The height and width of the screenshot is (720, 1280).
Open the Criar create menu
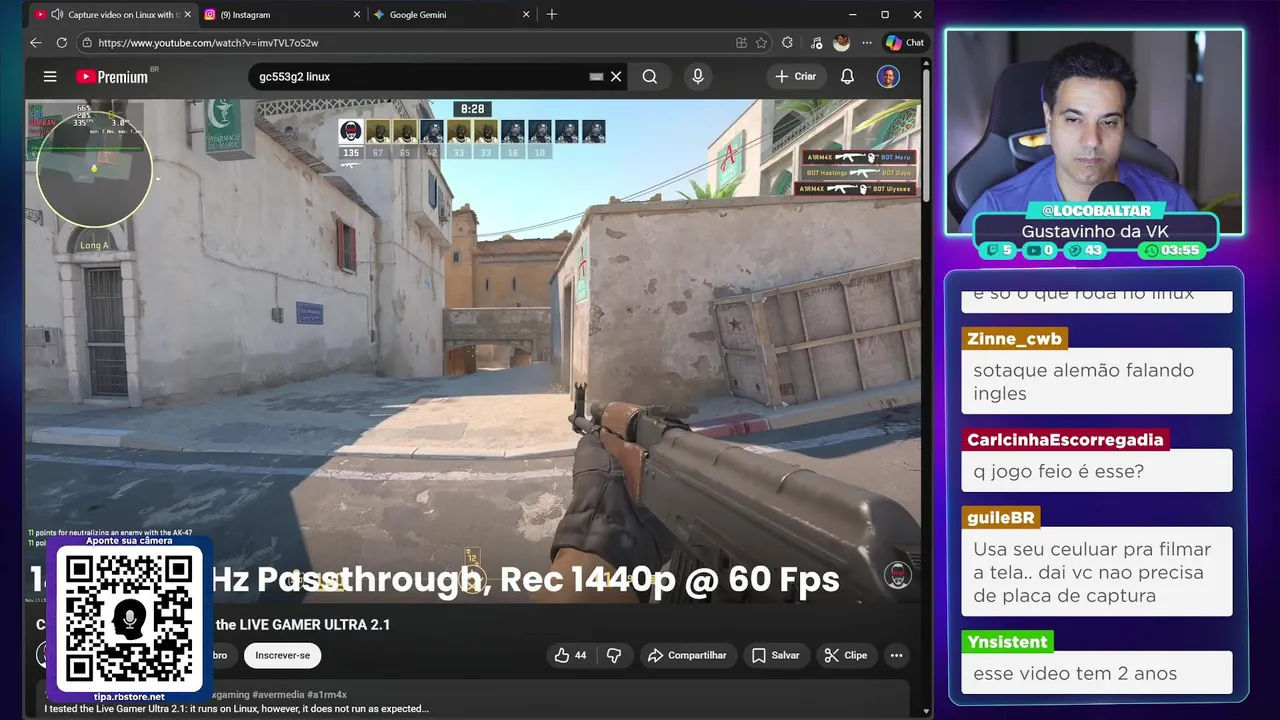[x=797, y=76]
